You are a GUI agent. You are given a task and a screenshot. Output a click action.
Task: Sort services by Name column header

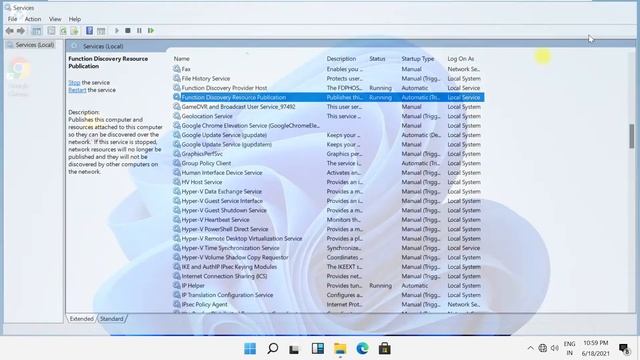coord(181,59)
